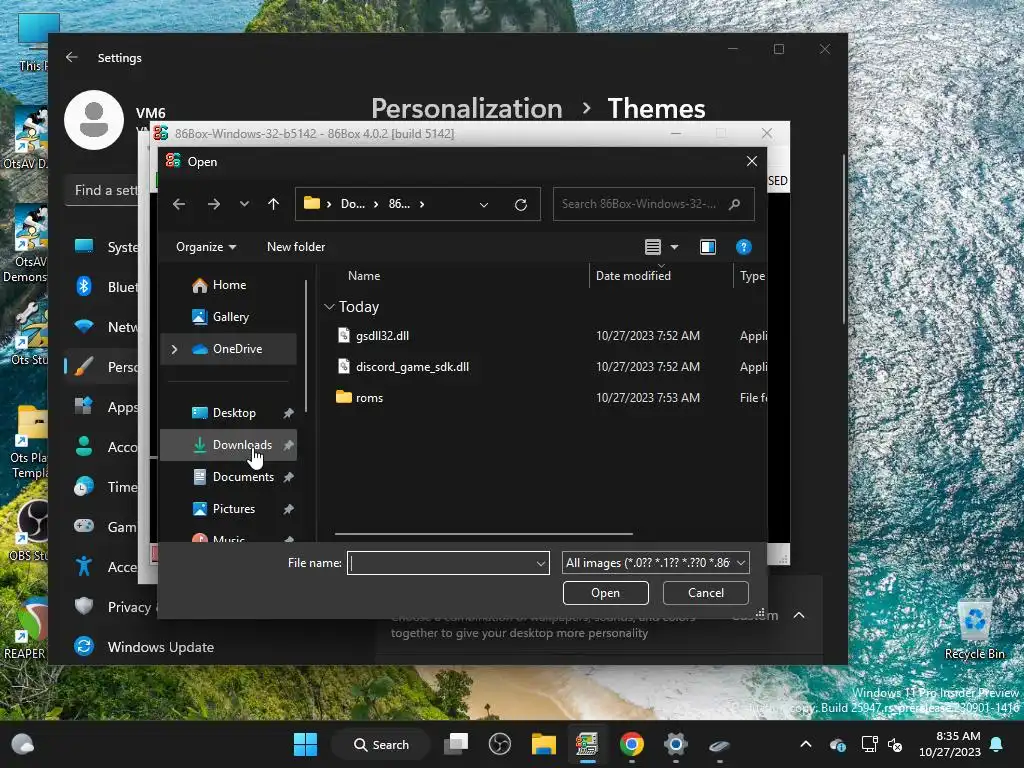
Task: Click horizontal scrollbar in file list
Action: point(483,534)
